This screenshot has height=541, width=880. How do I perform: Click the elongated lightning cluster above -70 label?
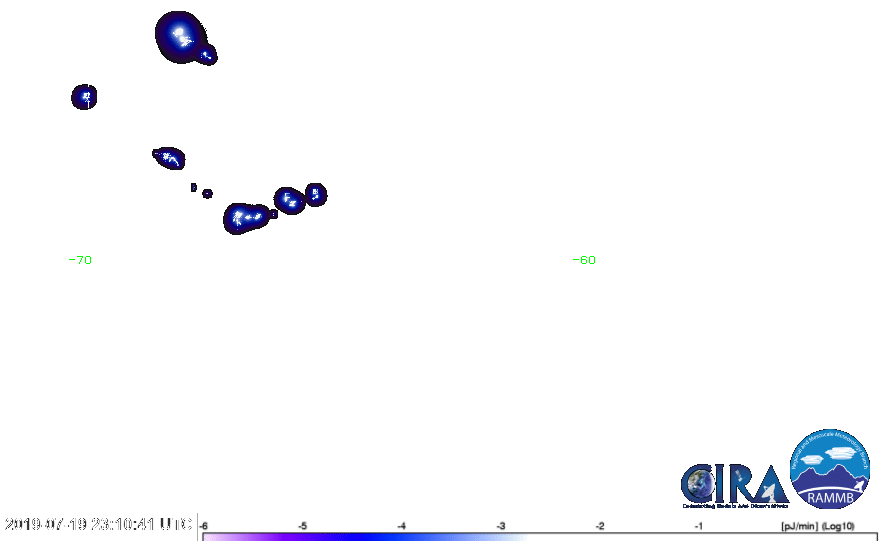[169, 158]
